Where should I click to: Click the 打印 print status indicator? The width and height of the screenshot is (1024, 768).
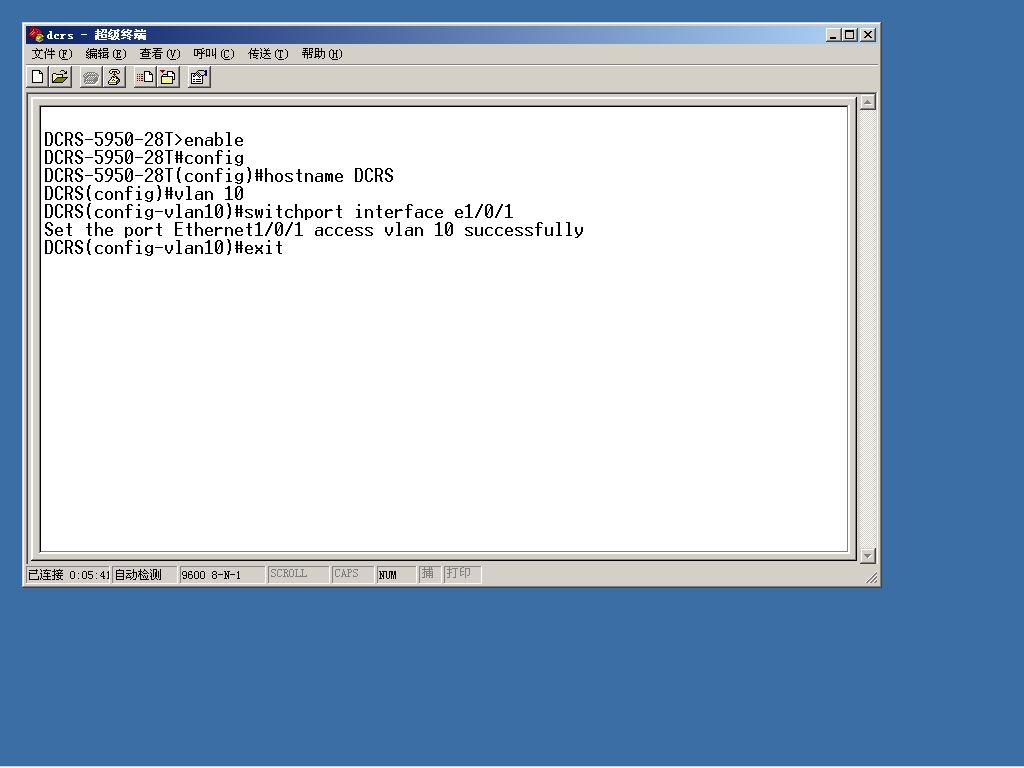[462, 574]
